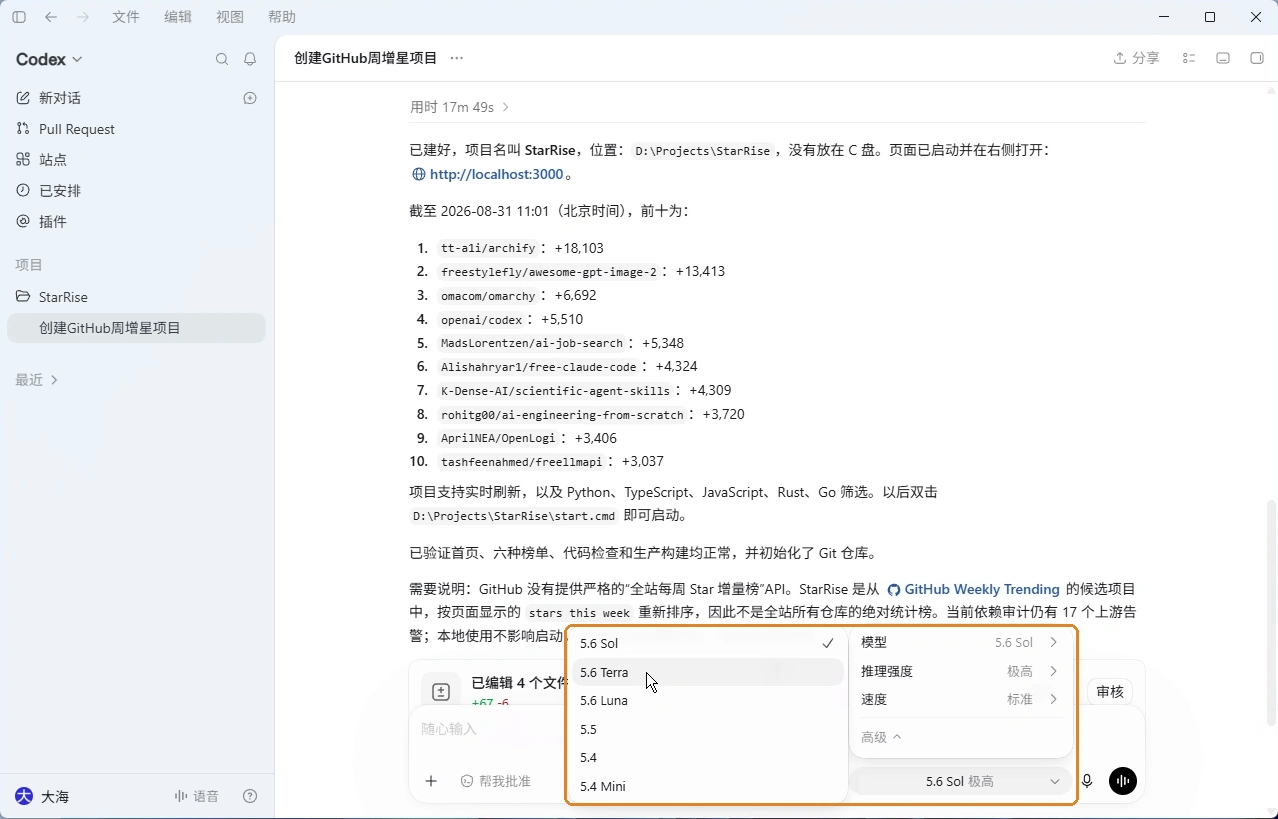
Task: Expand the 模型 submenu row
Action: pos(960,642)
